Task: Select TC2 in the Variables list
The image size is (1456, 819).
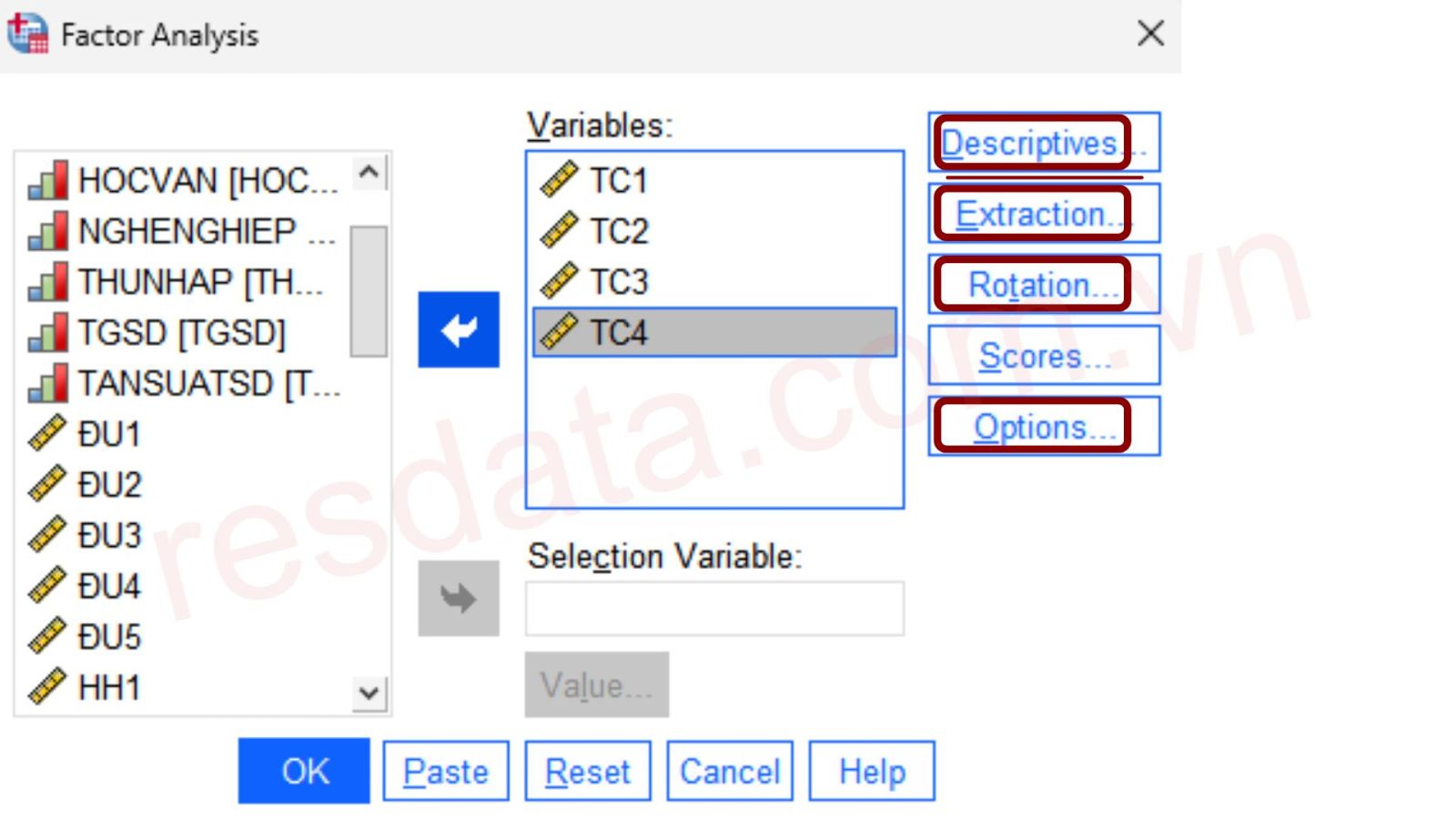Action: (x=619, y=231)
